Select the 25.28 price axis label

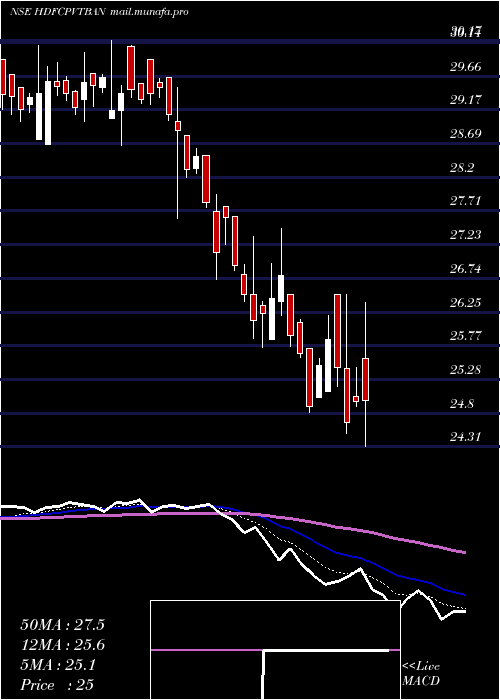coord(466,370)
